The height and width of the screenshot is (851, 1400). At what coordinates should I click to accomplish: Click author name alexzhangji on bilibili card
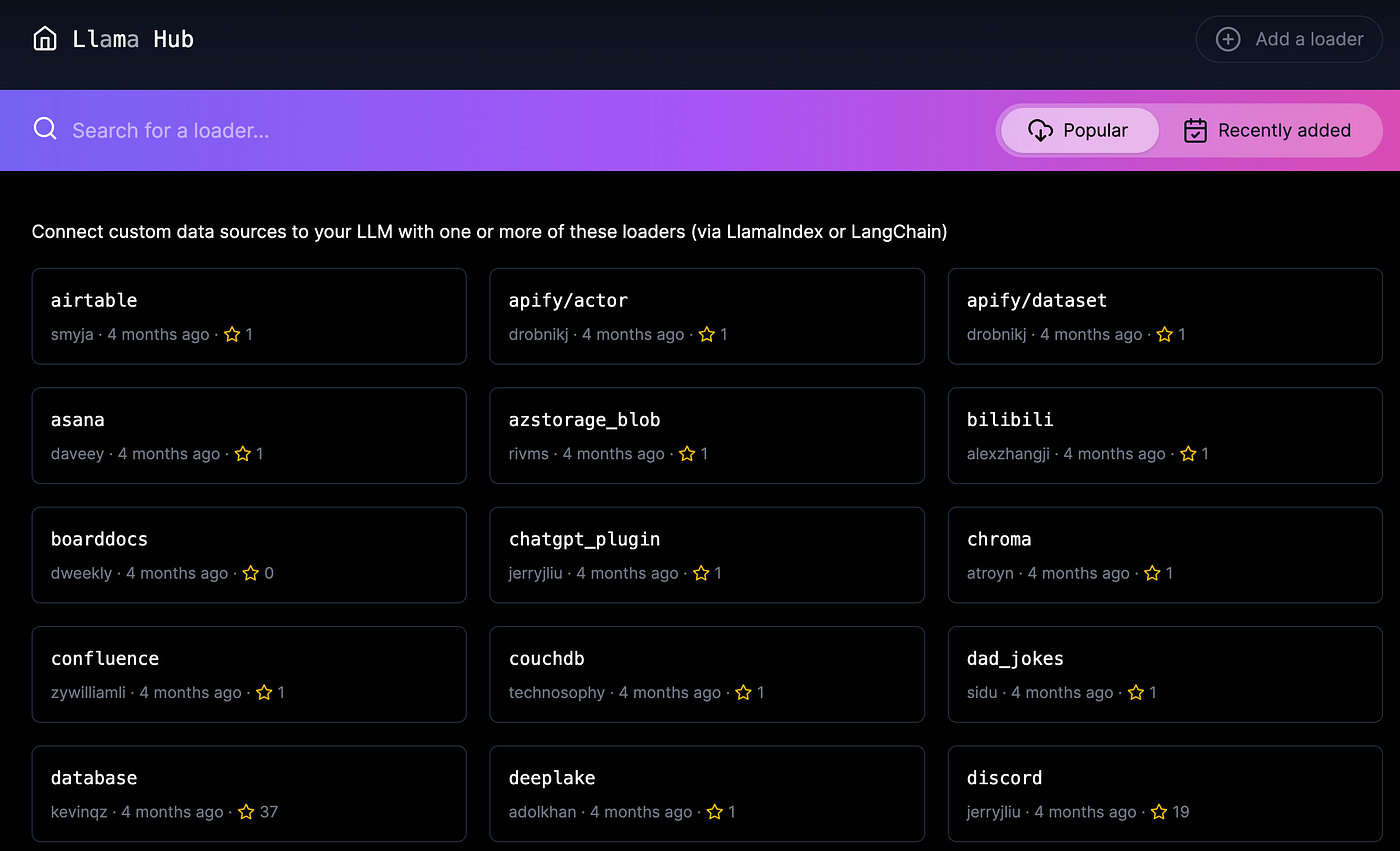(x=1008, y=454)
